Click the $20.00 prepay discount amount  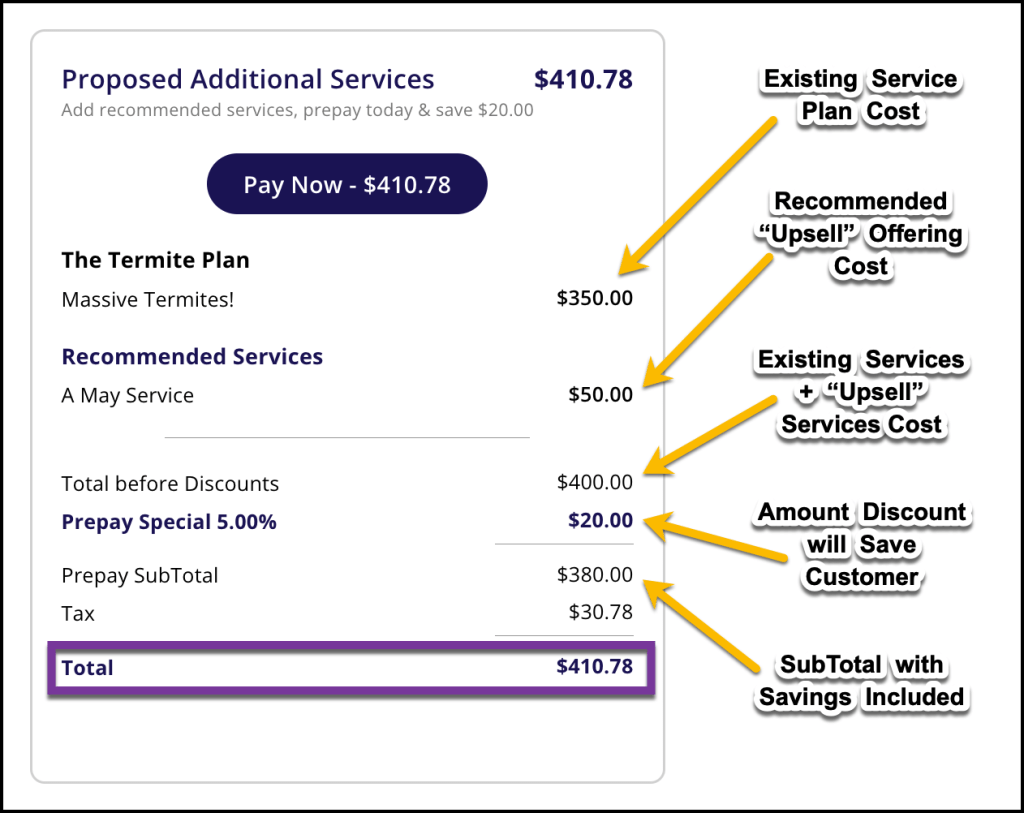tap(600, 521)
